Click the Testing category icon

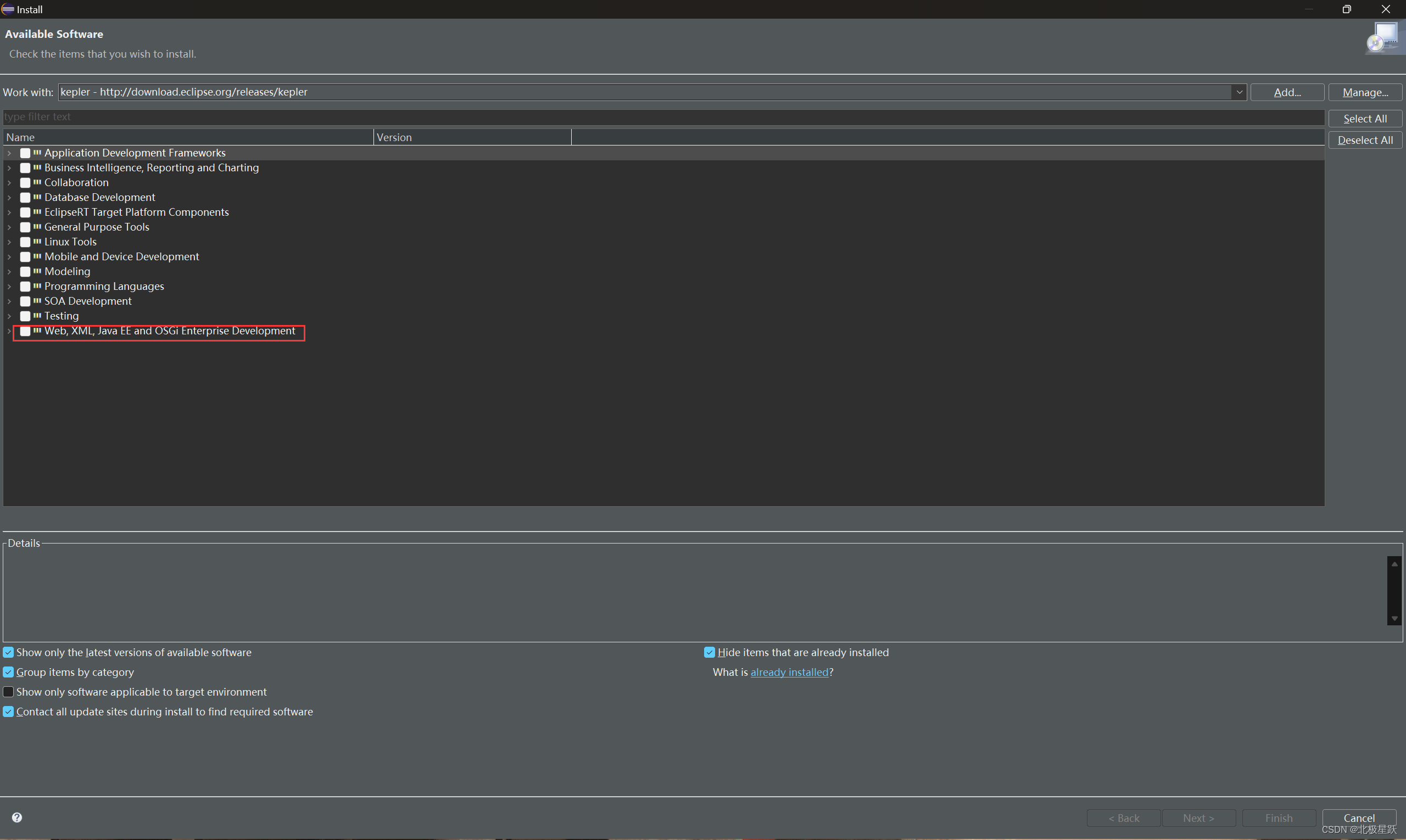pyautogui.click(x=37, y=315)
